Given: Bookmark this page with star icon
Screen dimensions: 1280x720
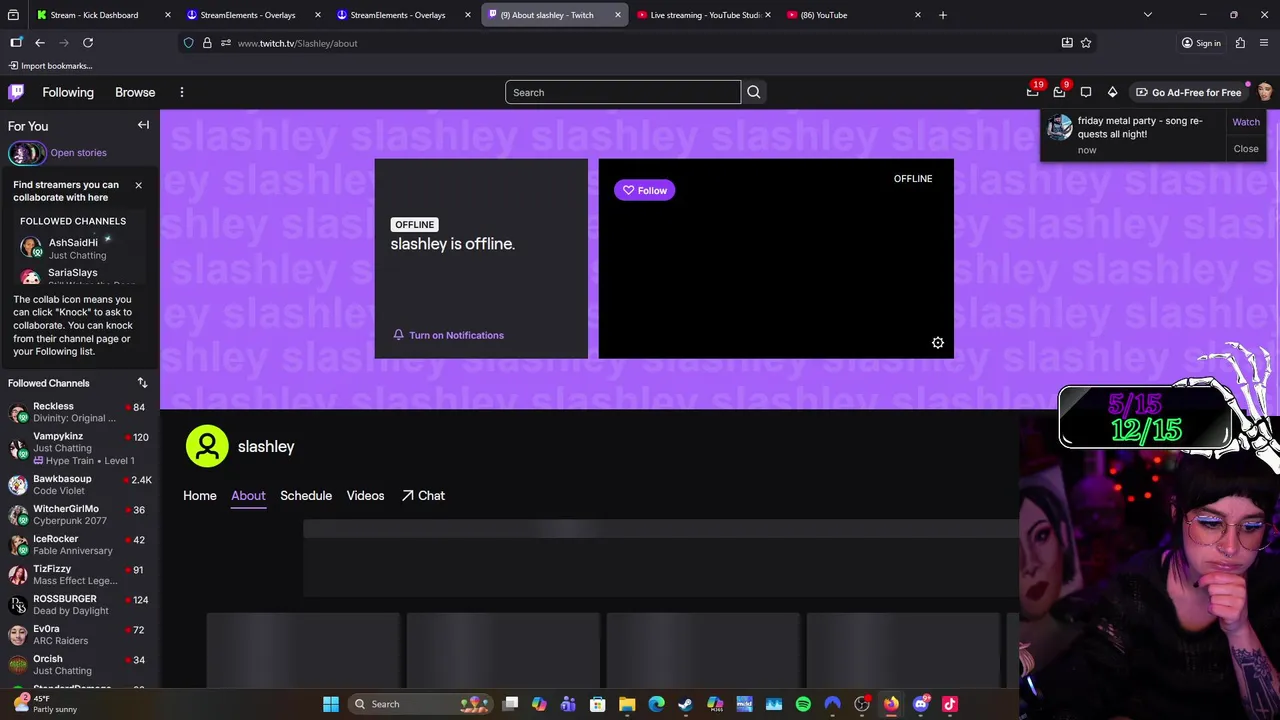Looking at the screenshot, I should [x=1086, y=43].
